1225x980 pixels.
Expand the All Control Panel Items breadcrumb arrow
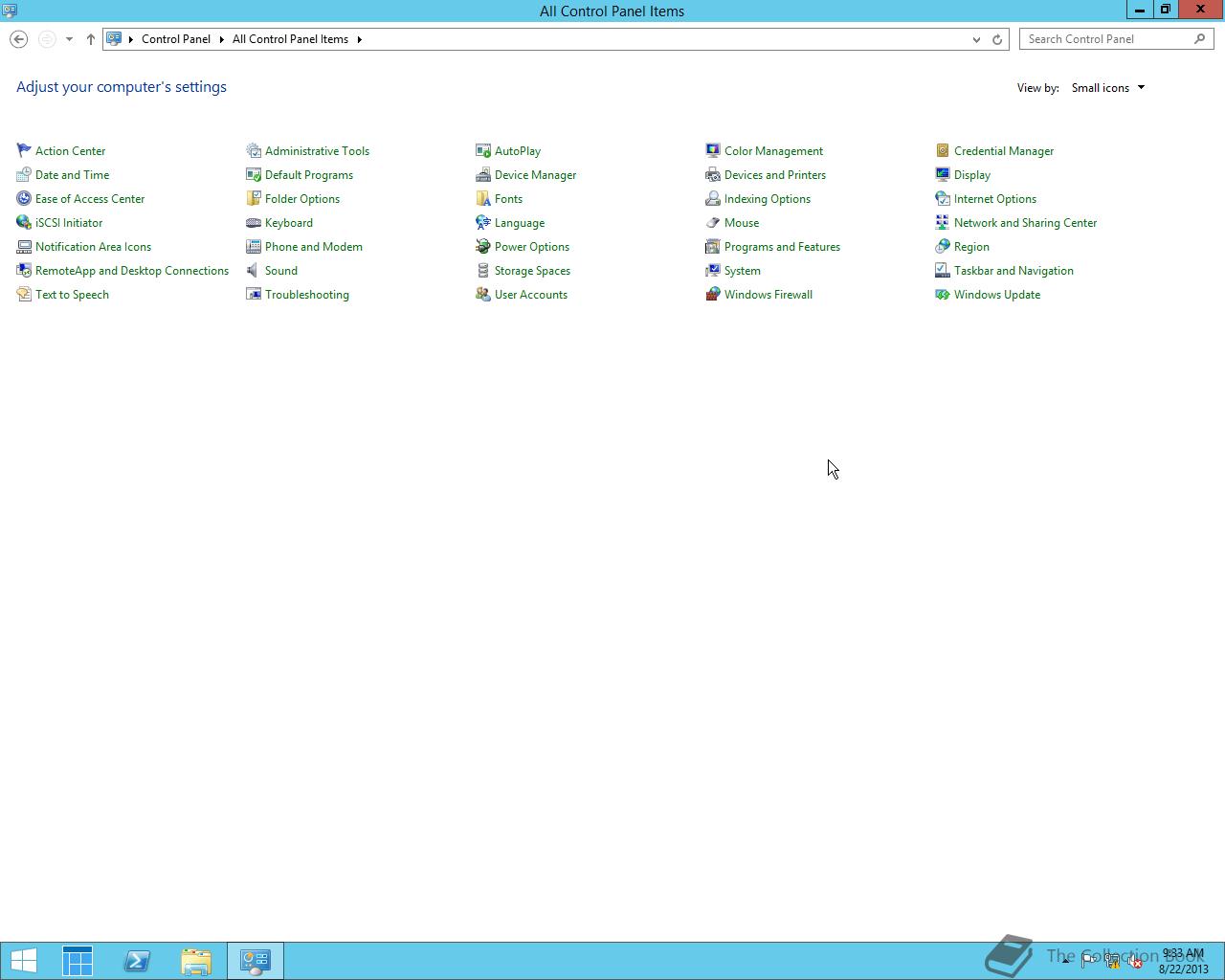(360, 39)
